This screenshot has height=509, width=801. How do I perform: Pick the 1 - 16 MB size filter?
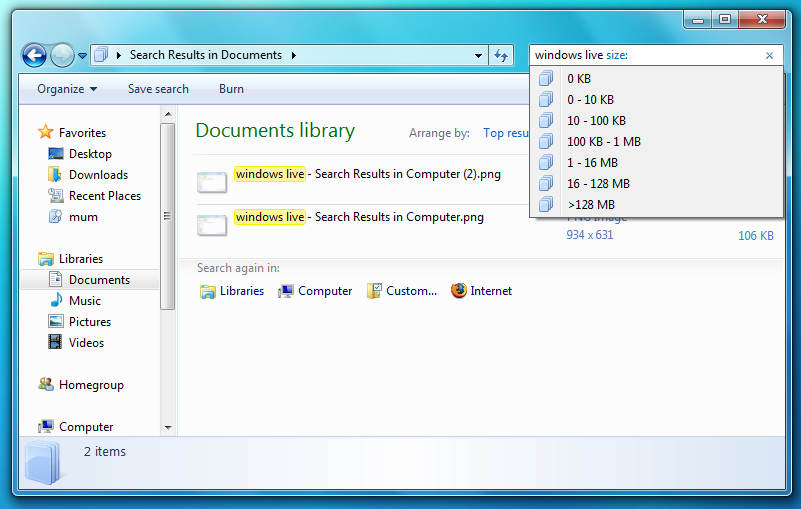tap(656, 162)
